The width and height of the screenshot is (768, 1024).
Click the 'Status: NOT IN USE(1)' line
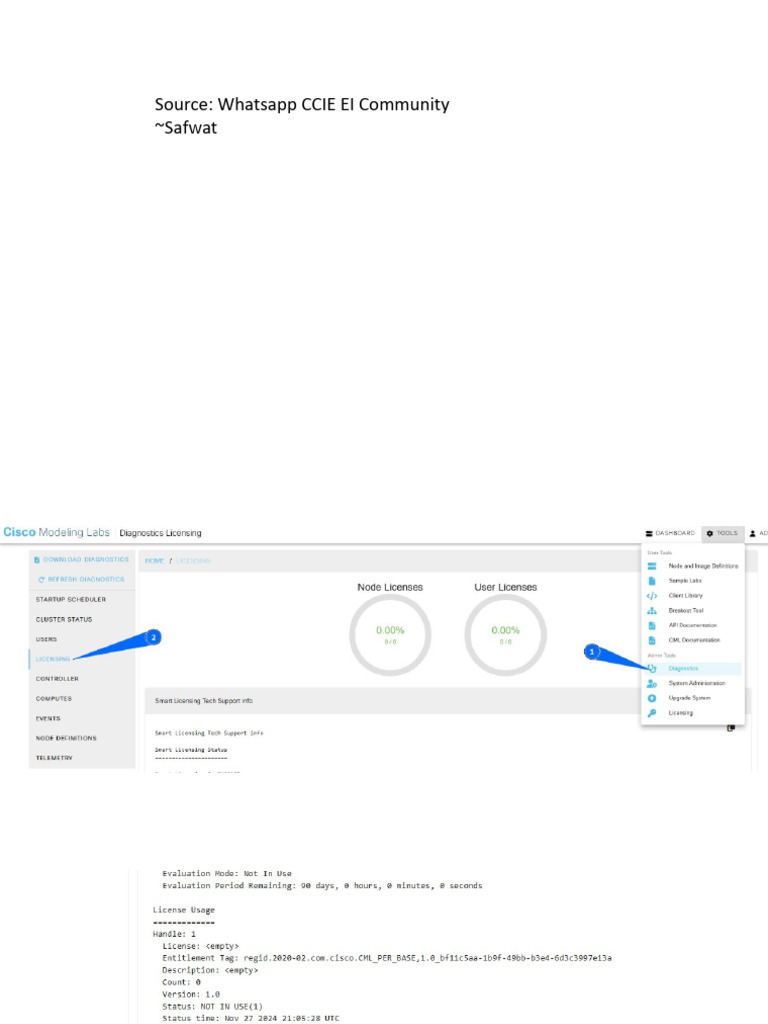coord(212,1006)
